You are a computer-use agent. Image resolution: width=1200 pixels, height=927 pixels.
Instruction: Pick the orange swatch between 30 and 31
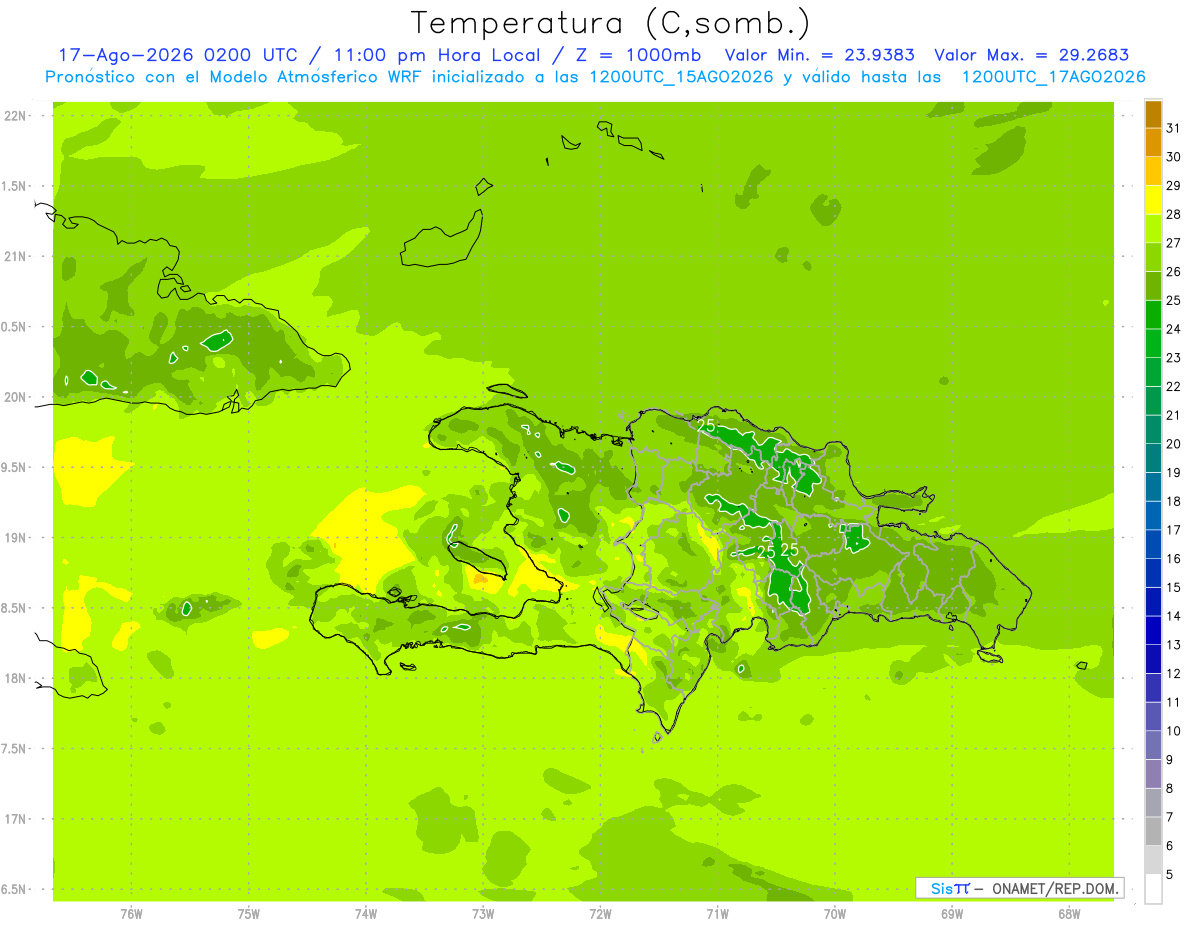[1153, 143]
